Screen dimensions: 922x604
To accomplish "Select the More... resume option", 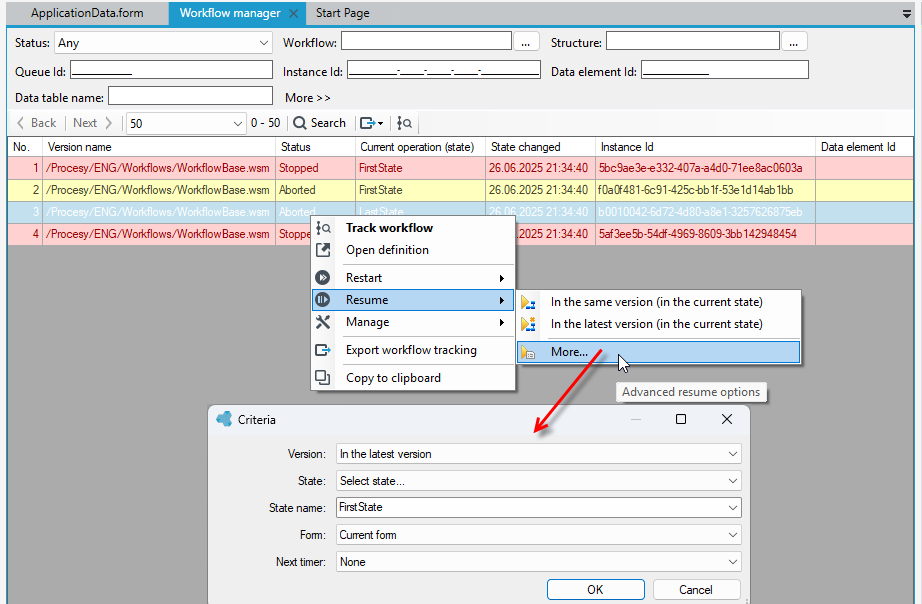I will [659, 352].
